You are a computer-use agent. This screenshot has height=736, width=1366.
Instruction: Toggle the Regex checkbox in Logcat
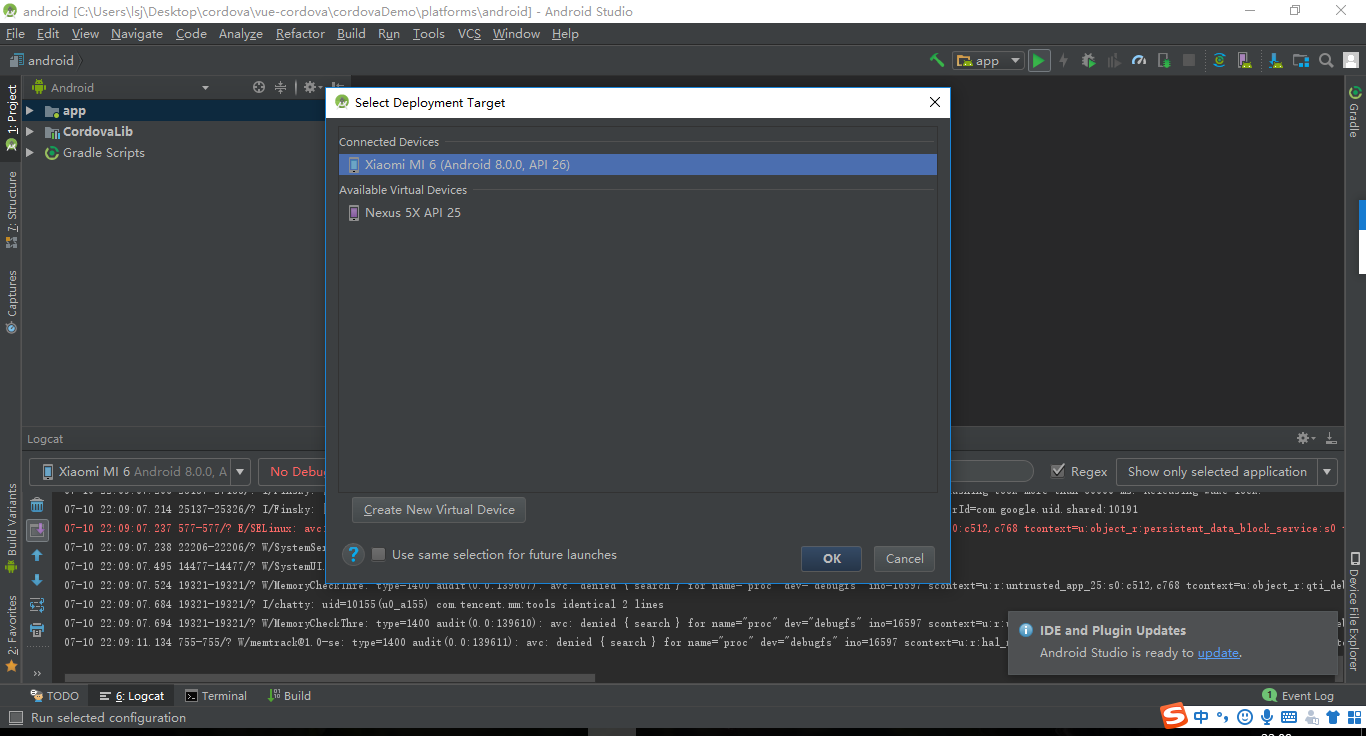(1058, 471)
